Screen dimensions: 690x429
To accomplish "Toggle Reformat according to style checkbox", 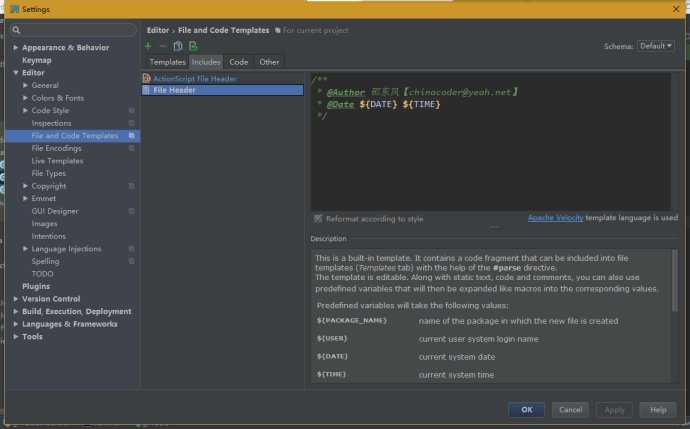I will click(x=318, y=219).
